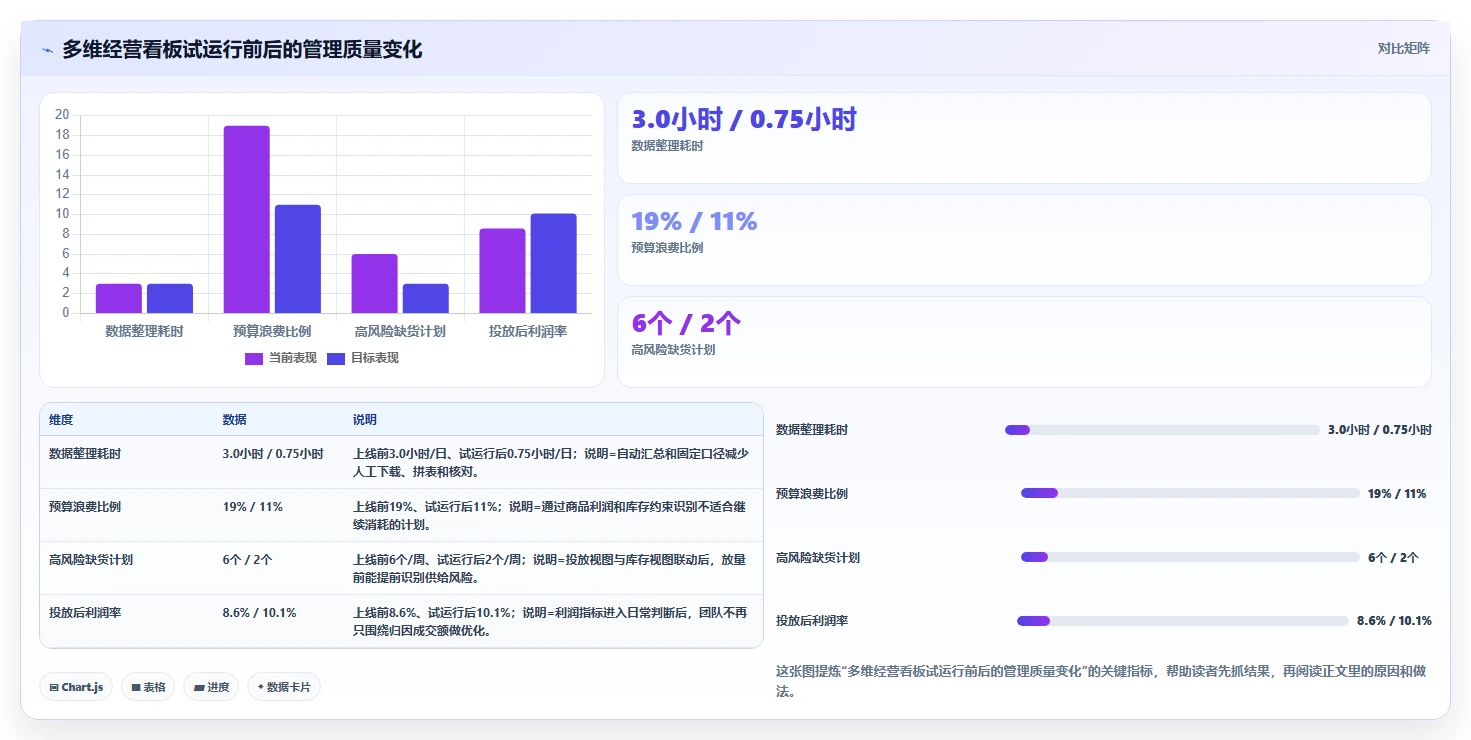Click the summary paragraph starting 这张图提炼
This screenshot has width=1471, height=740.
1100,681
